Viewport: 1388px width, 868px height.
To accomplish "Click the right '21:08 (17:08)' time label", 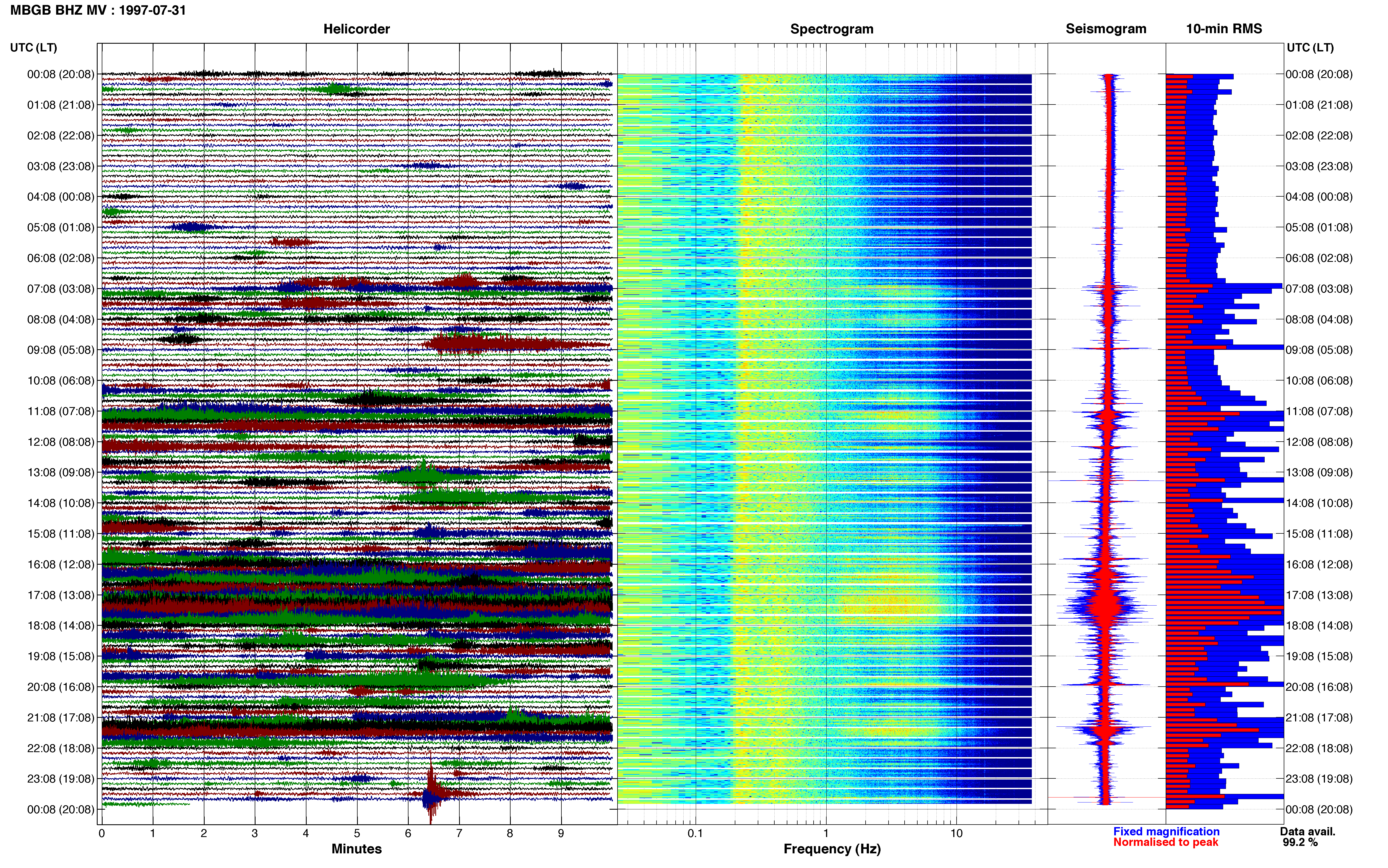I will [x=1319, y=718].
